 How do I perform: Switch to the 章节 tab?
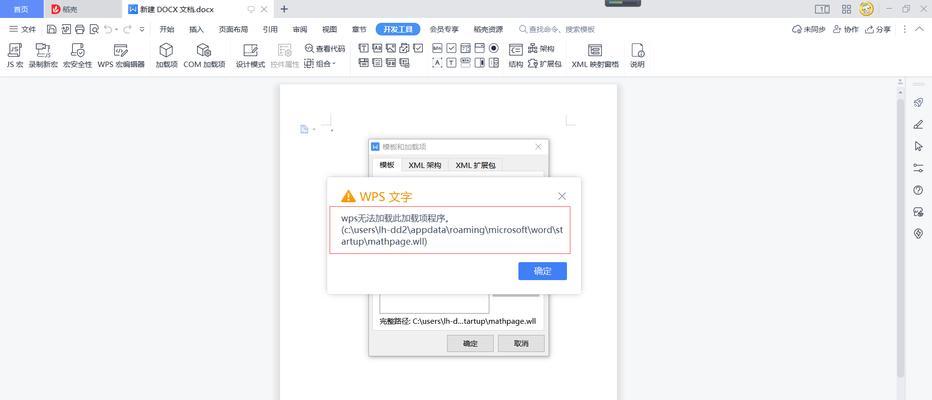[359, 29]
